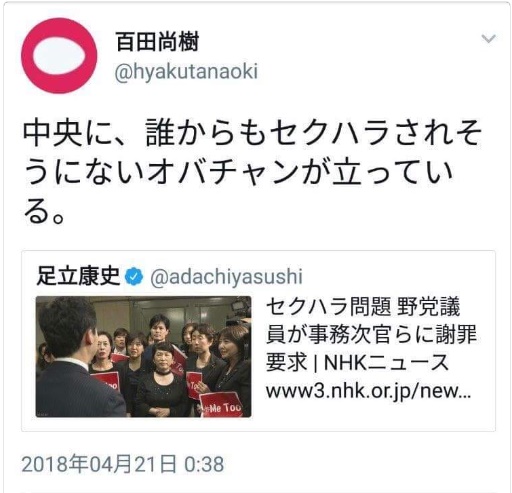
Task: Expand the tweet options chevron
Action: [488, 39]
